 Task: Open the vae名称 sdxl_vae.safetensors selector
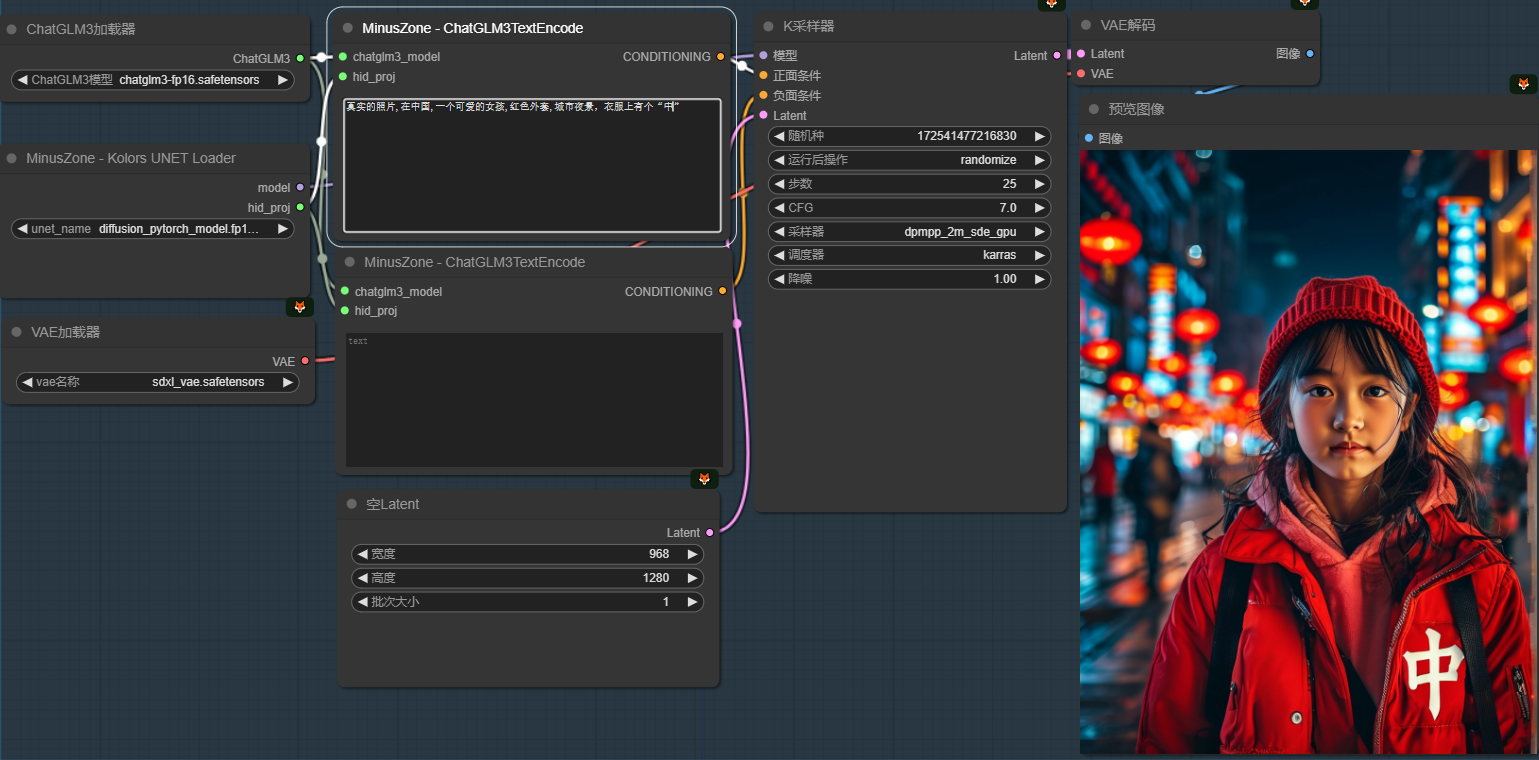pos(158,382)
